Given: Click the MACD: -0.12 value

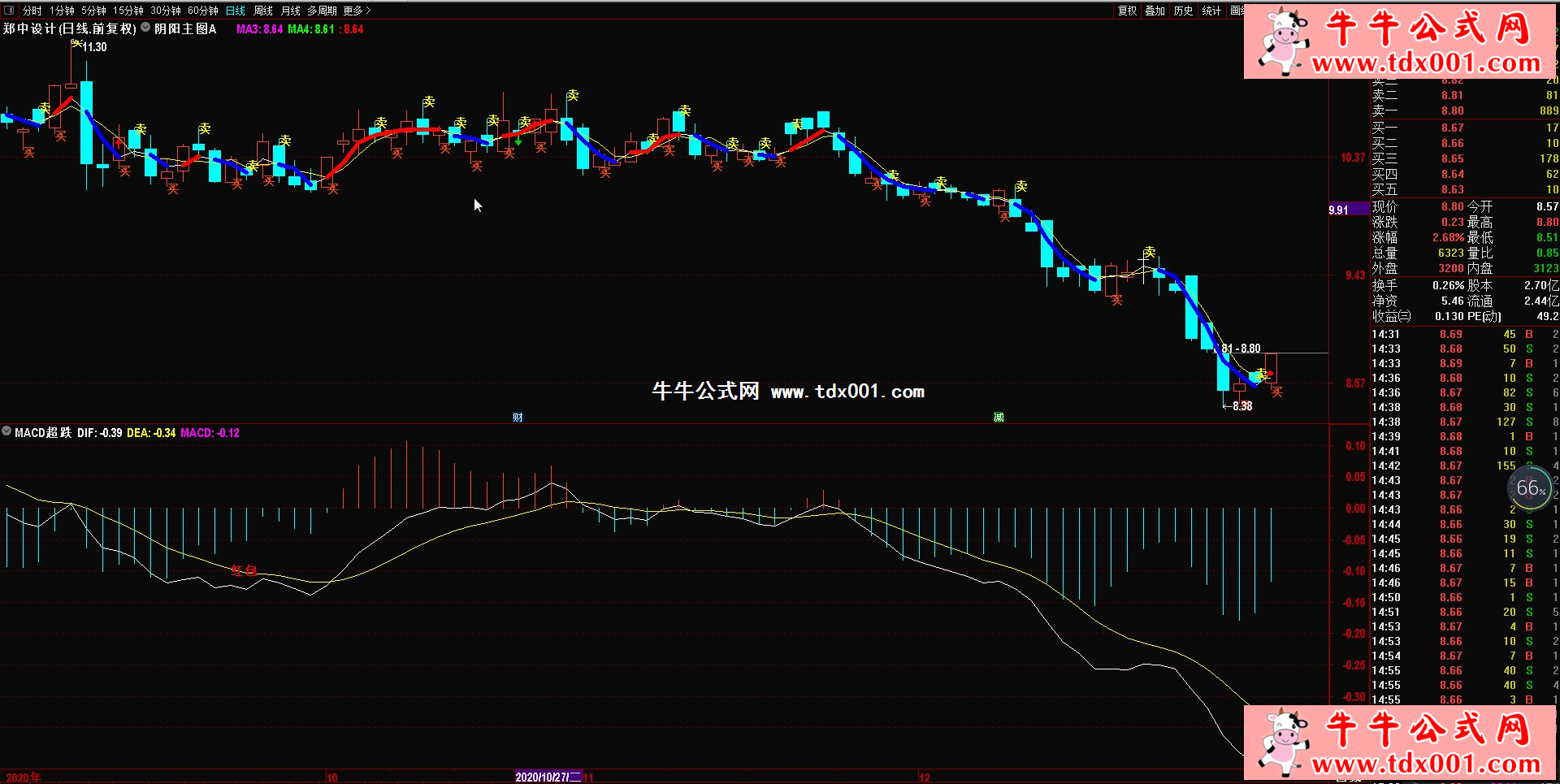Looking at the screenshot, I should (x=210, y=433).
